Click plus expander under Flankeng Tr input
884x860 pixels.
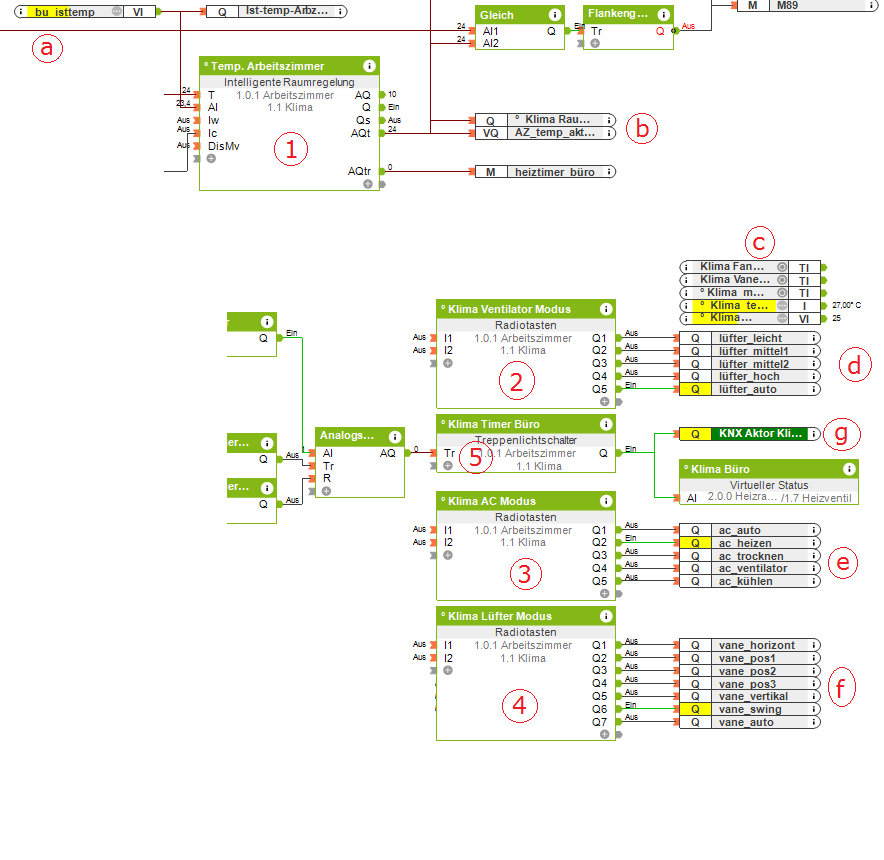(595, 43)
